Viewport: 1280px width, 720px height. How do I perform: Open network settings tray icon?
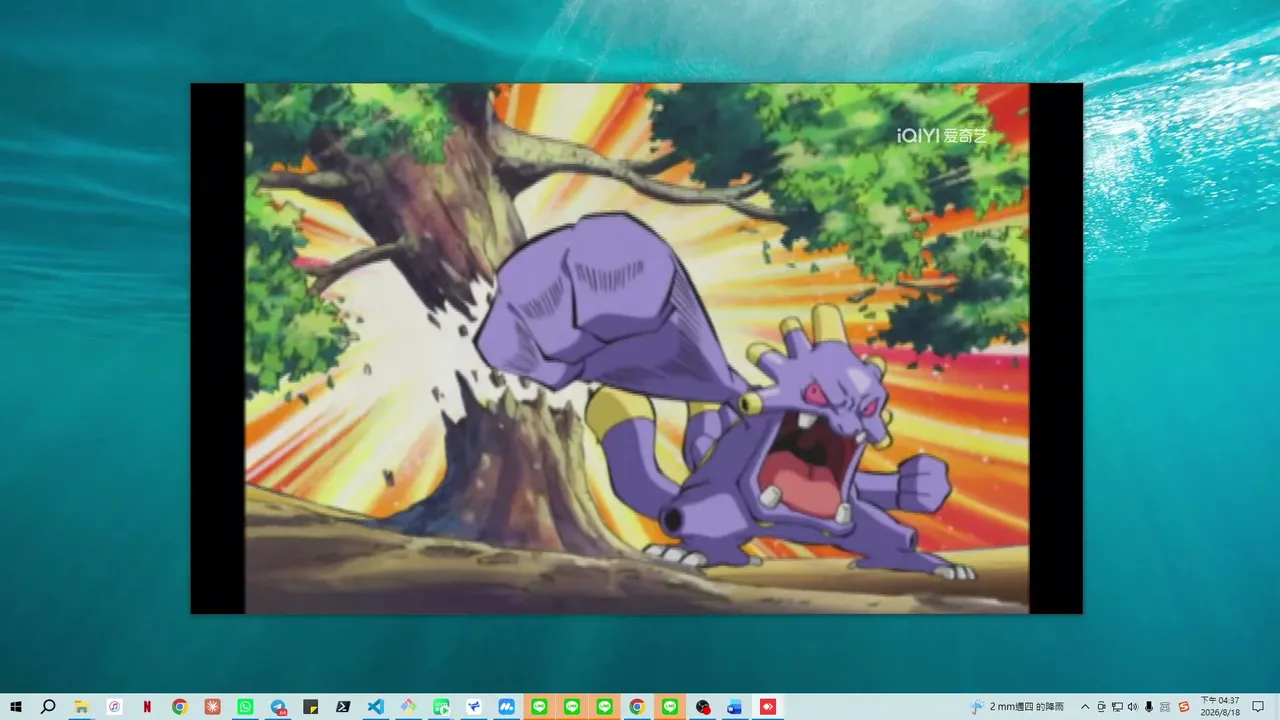[1117, 706]
